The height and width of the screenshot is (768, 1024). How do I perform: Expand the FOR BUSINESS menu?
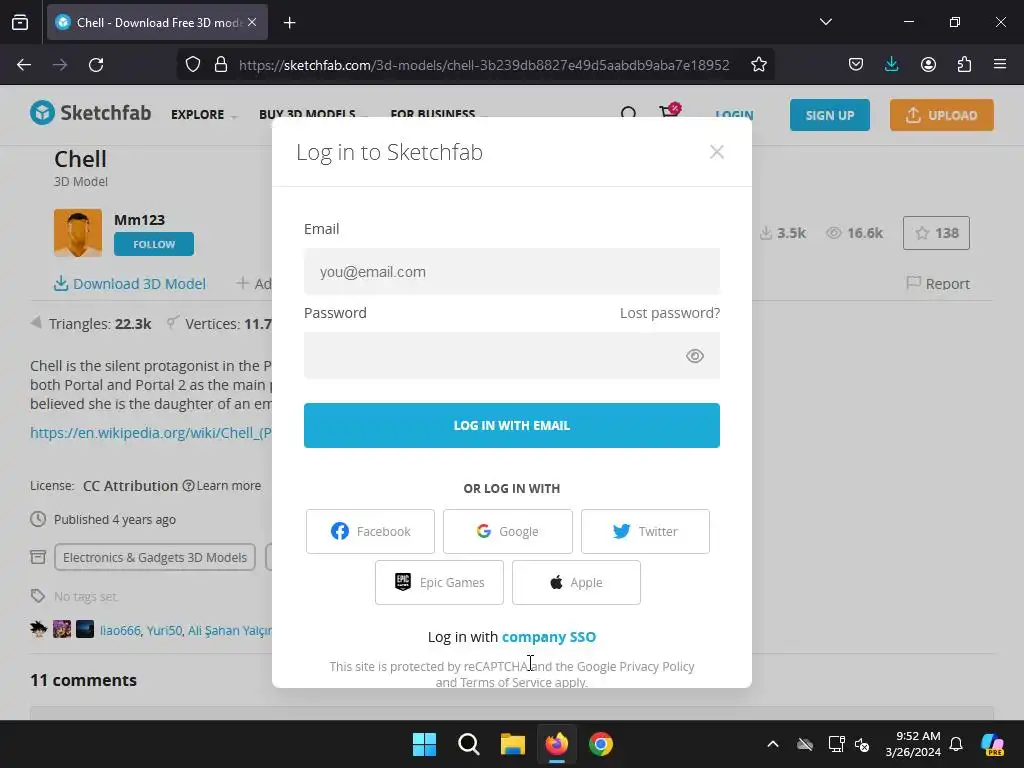coord(438,114)
